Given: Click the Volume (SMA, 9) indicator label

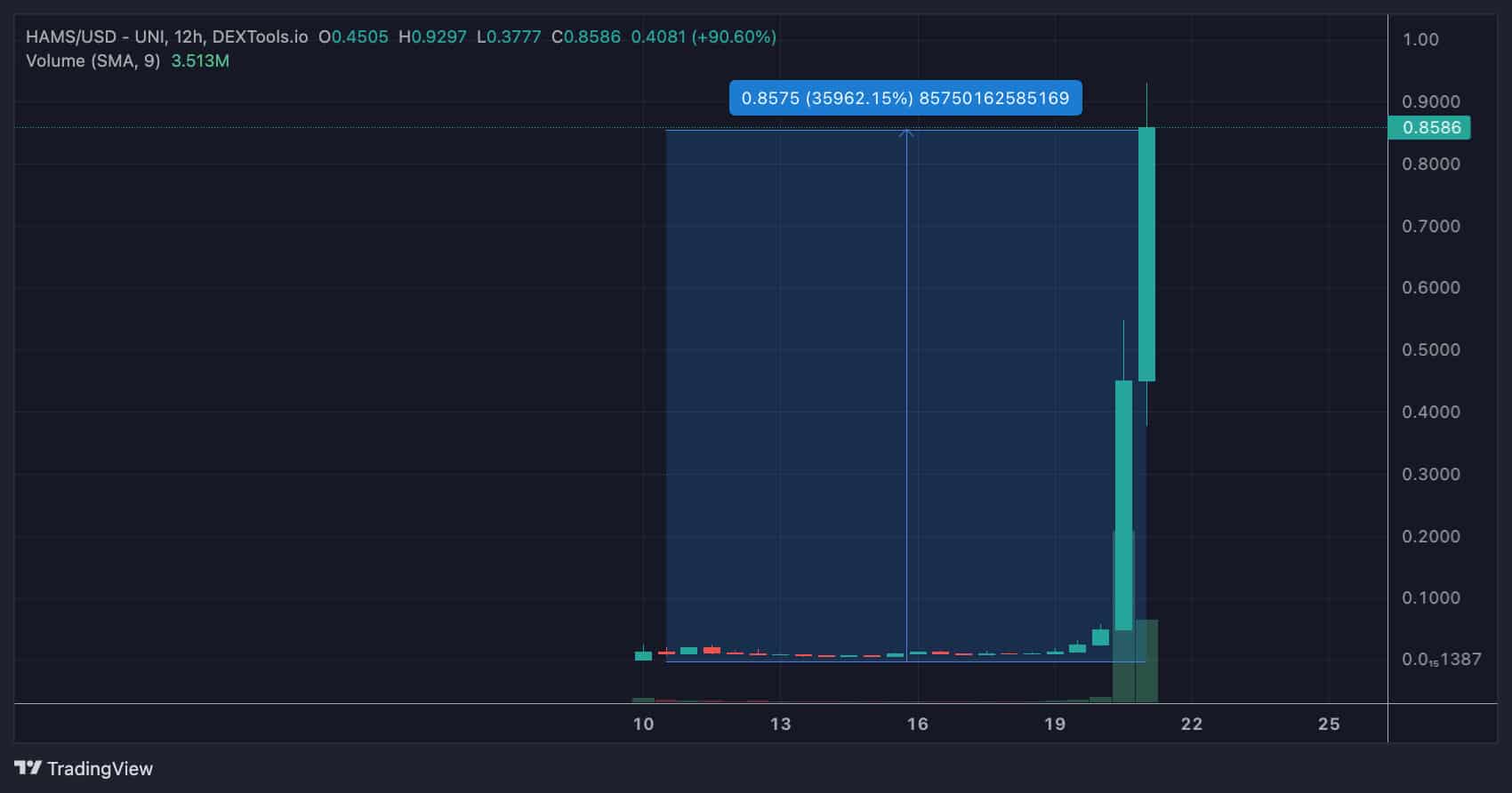Looking at the screenshot, I should point(93,60).
